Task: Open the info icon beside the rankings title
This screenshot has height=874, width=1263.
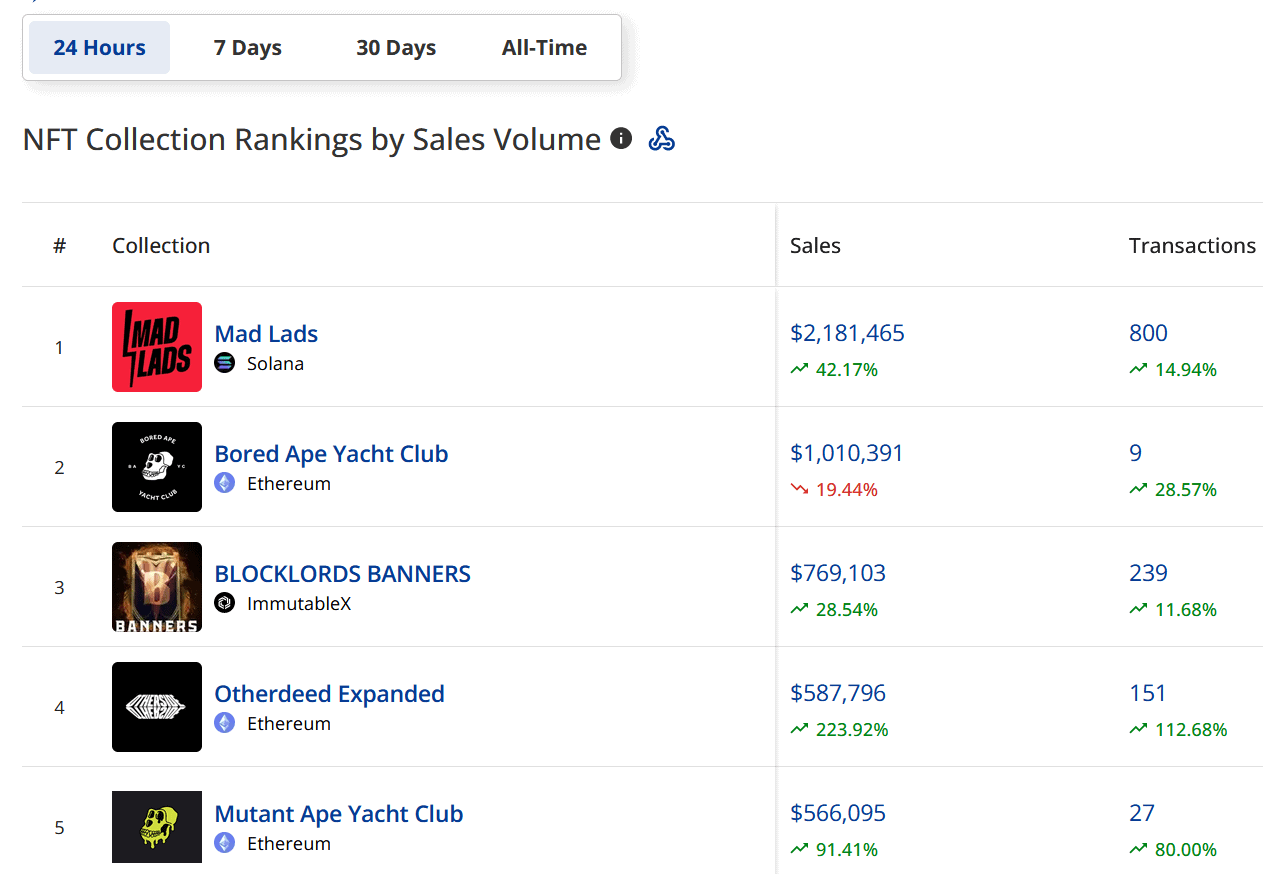Action: (621, 138)
